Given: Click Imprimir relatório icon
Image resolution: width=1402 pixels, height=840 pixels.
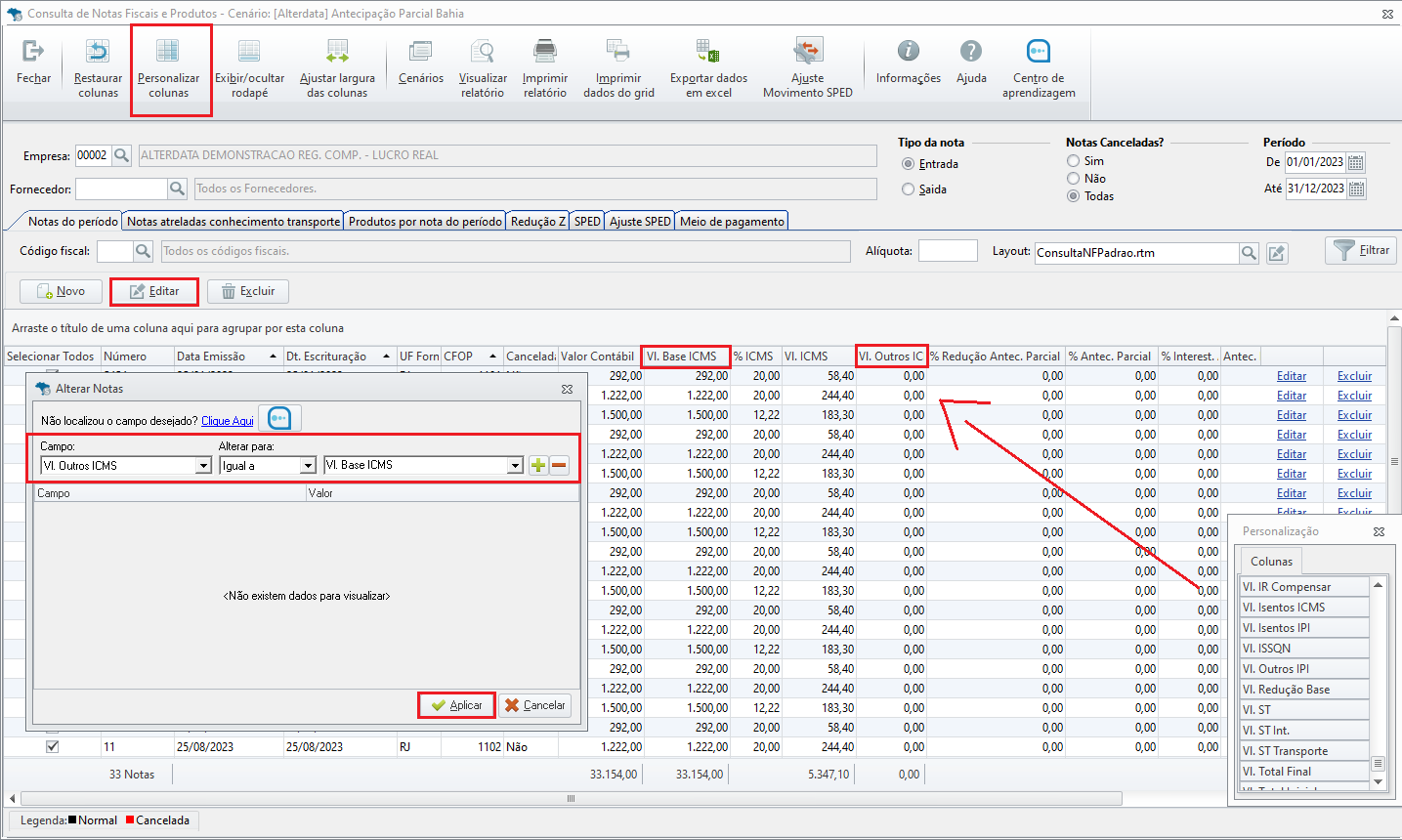Looking at the screenshot, I should point(545,68).
